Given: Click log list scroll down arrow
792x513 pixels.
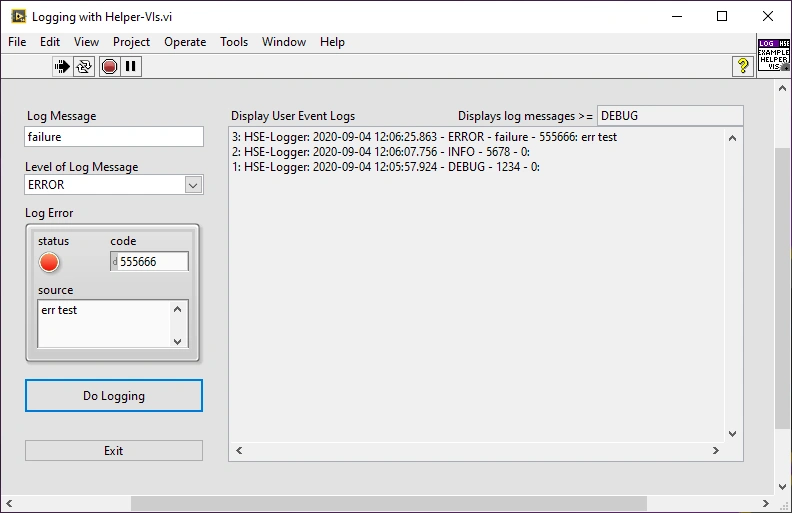Looking at the screenshot, I should pyautogui.click(x=732, y=434).
